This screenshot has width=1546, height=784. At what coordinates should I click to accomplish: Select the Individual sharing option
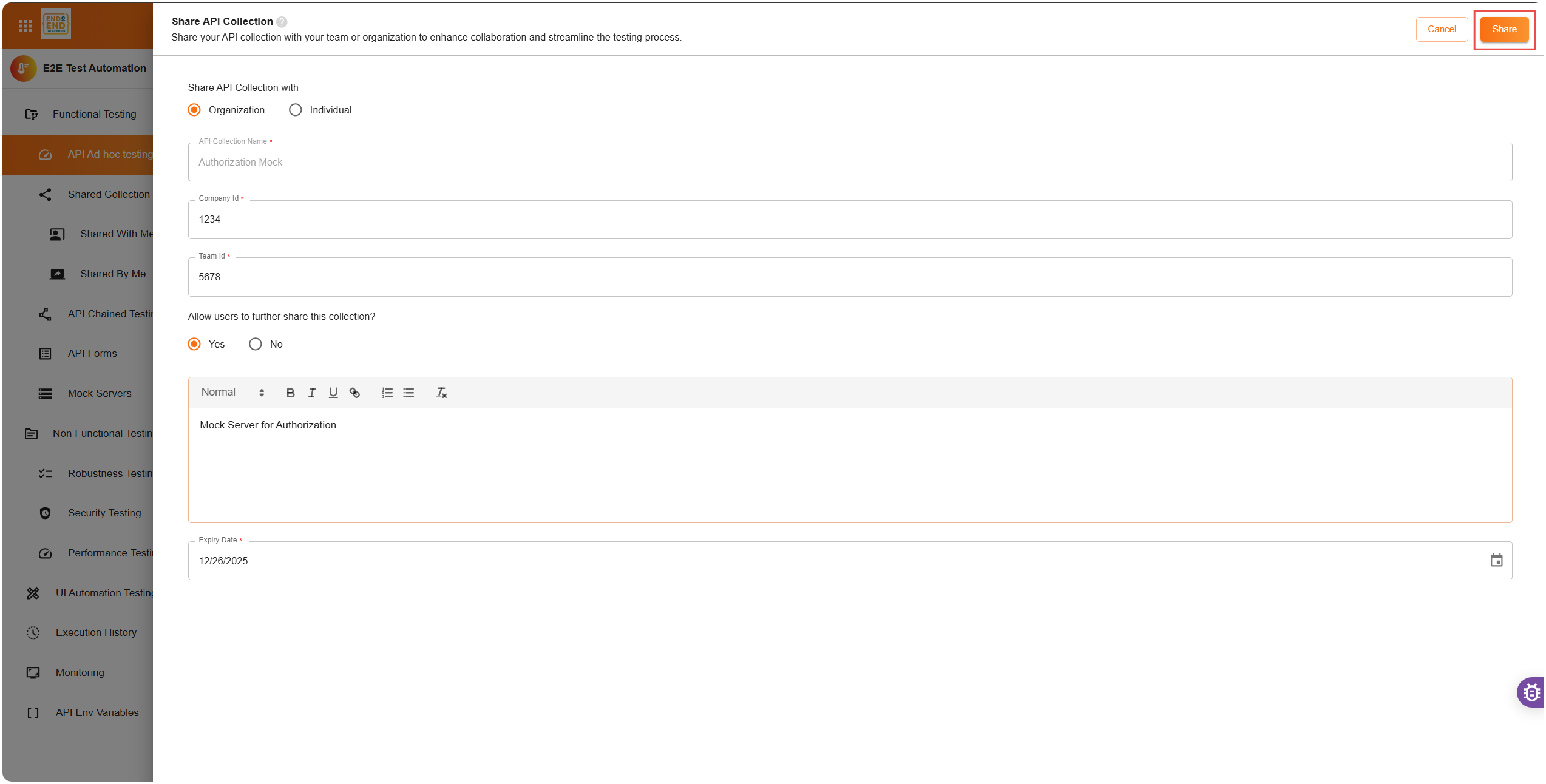(x=296, y=110)
